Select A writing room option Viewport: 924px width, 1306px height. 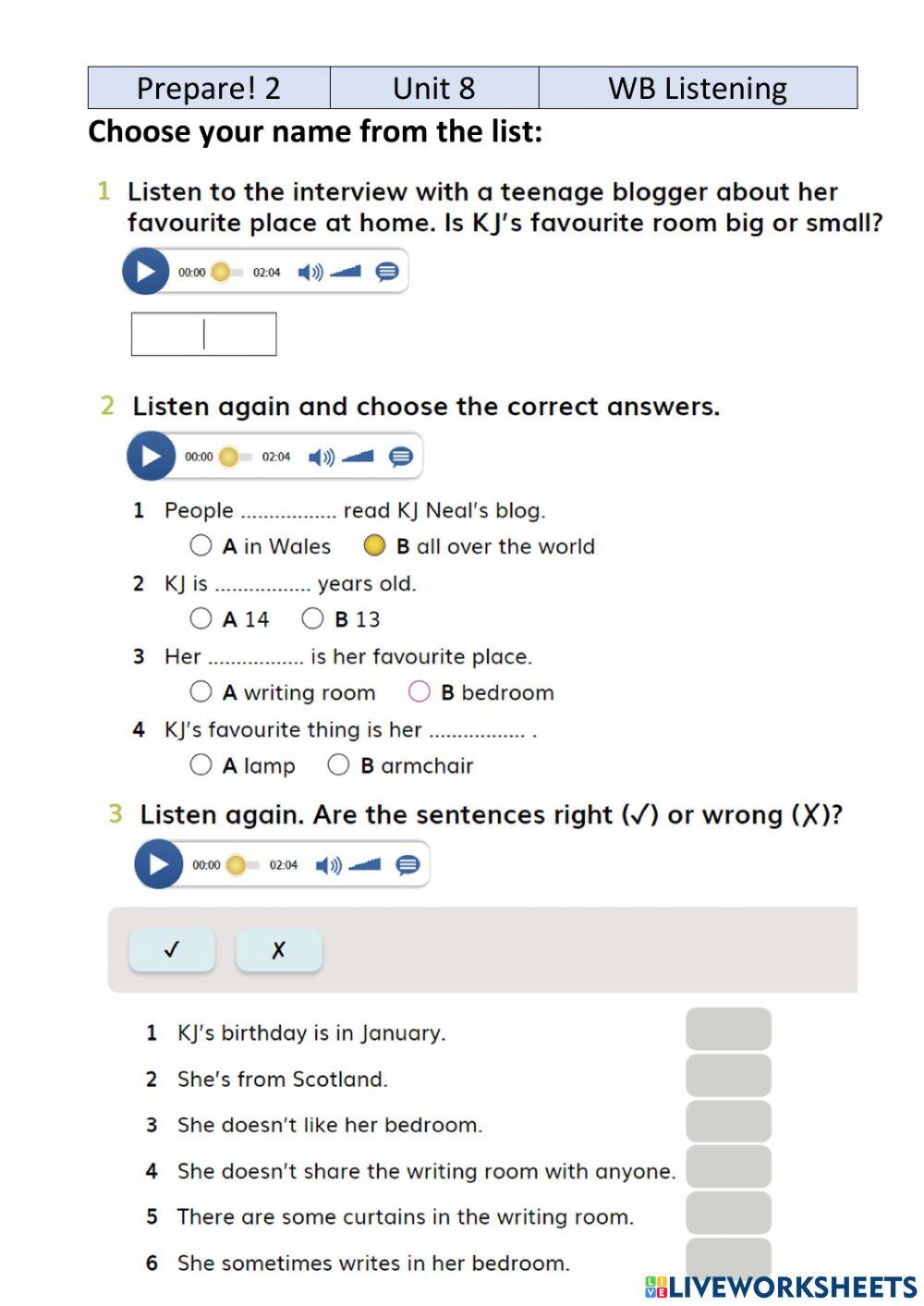tap(201, 691)
